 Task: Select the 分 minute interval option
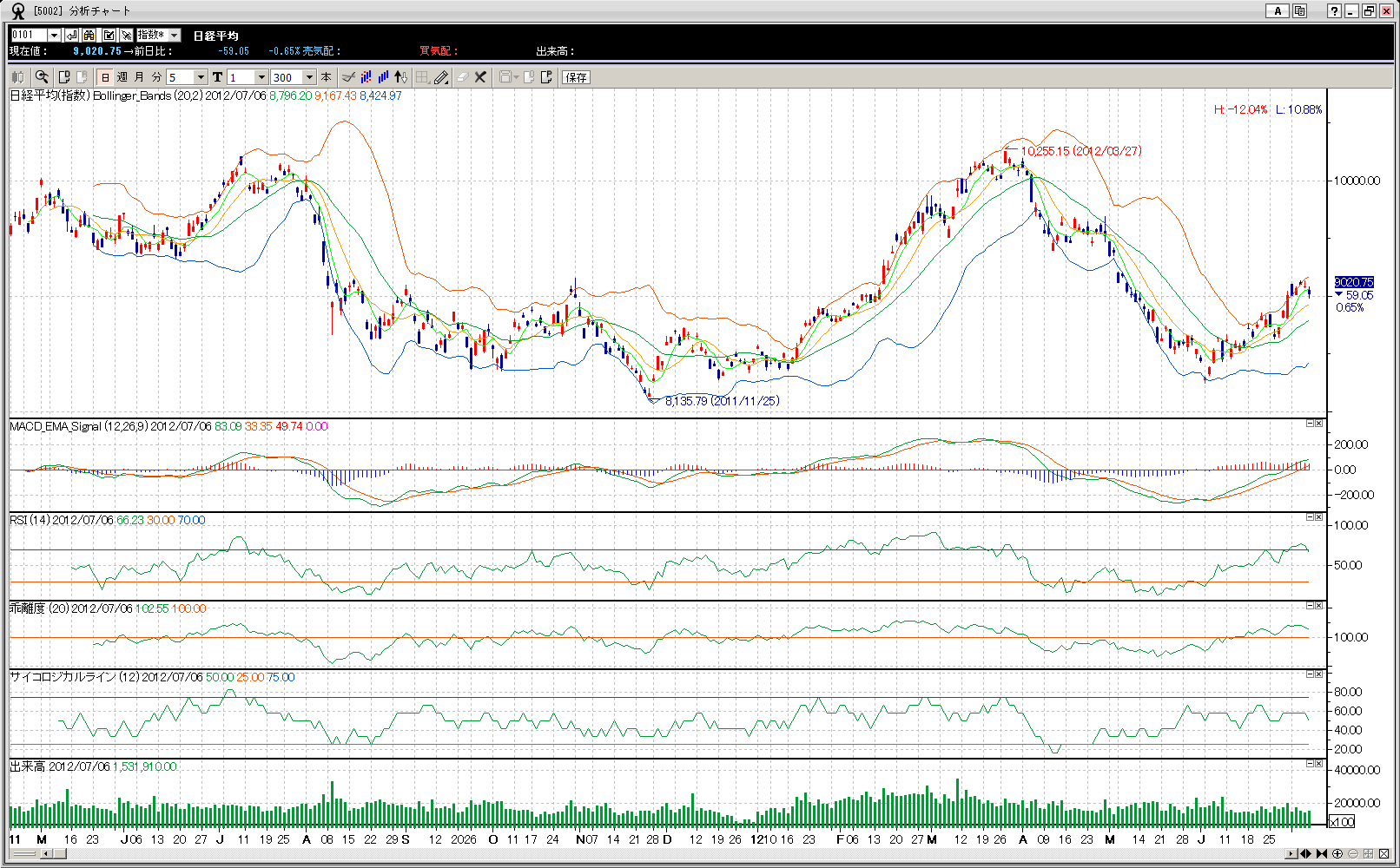tap(156, 77)
